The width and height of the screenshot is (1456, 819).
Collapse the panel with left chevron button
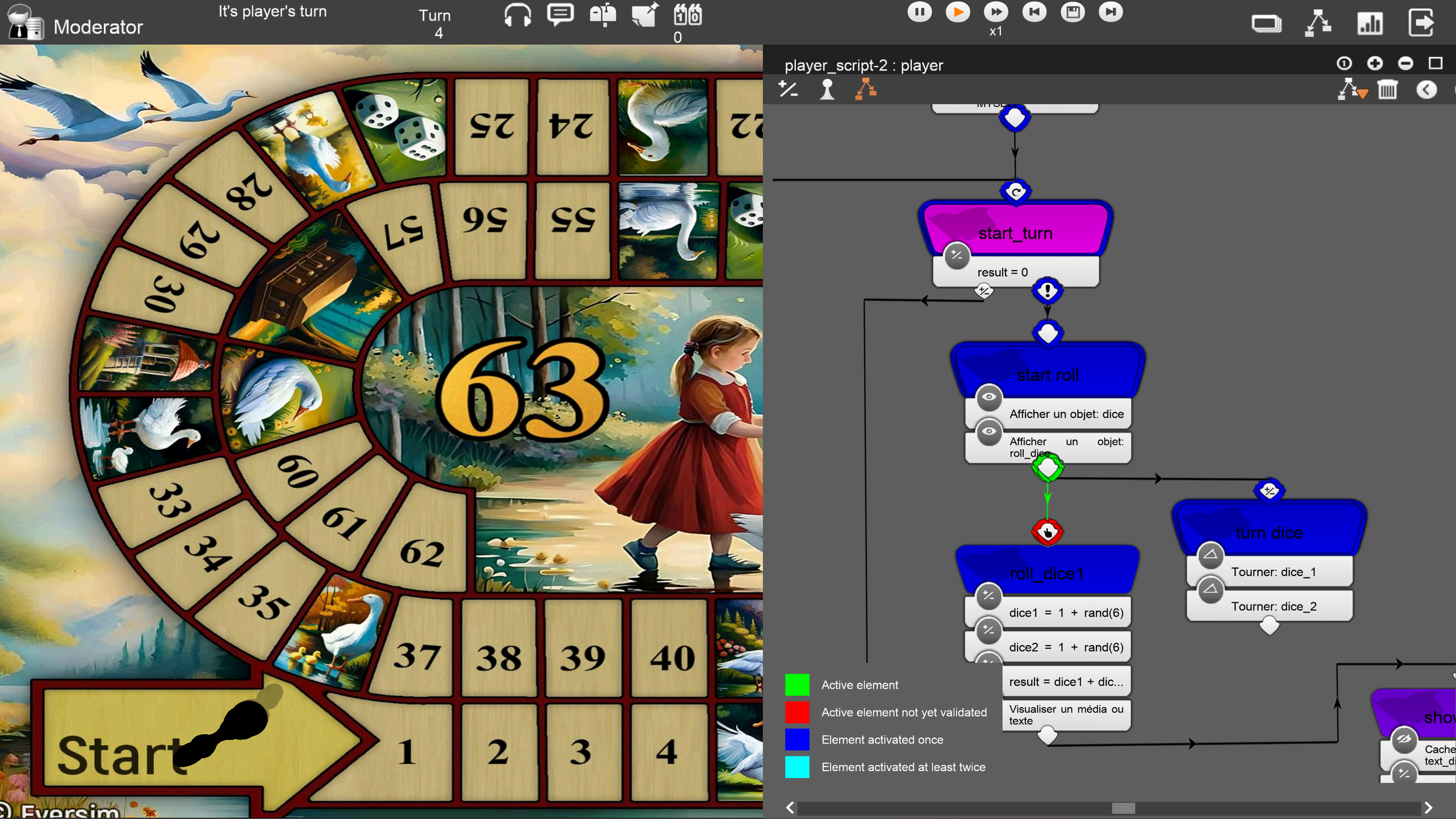coord(1426,89)
